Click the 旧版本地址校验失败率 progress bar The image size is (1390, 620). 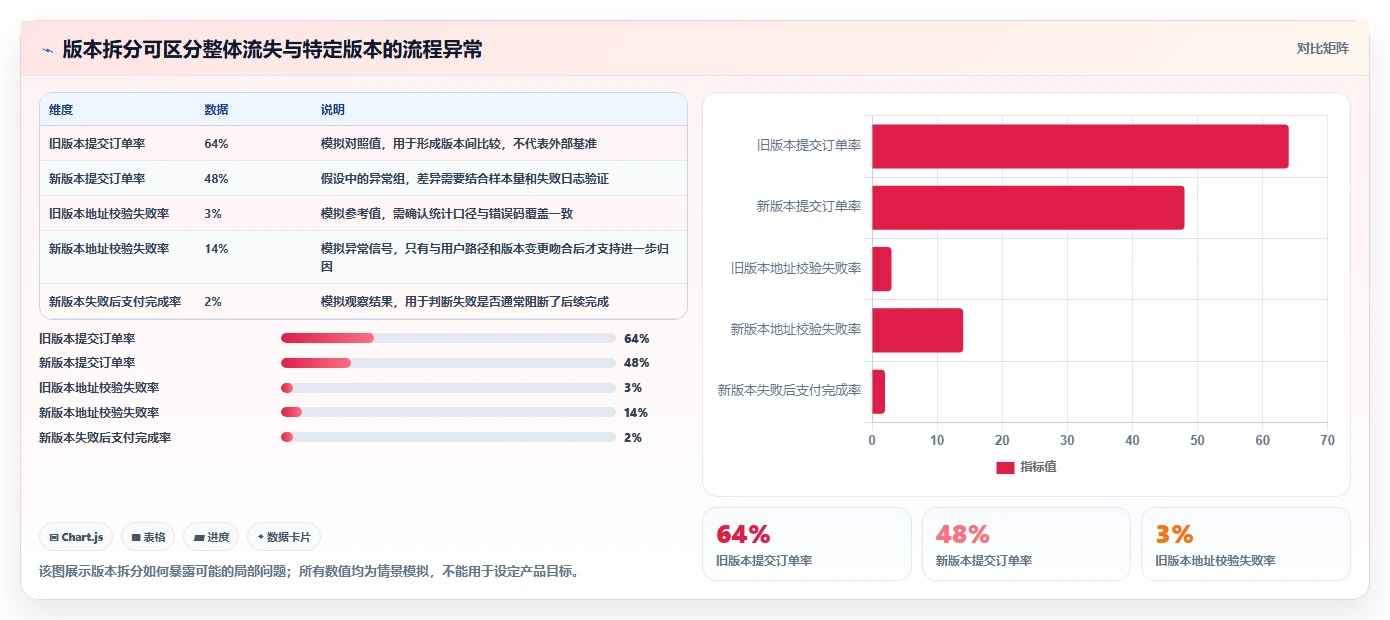(x=448, y=388)
